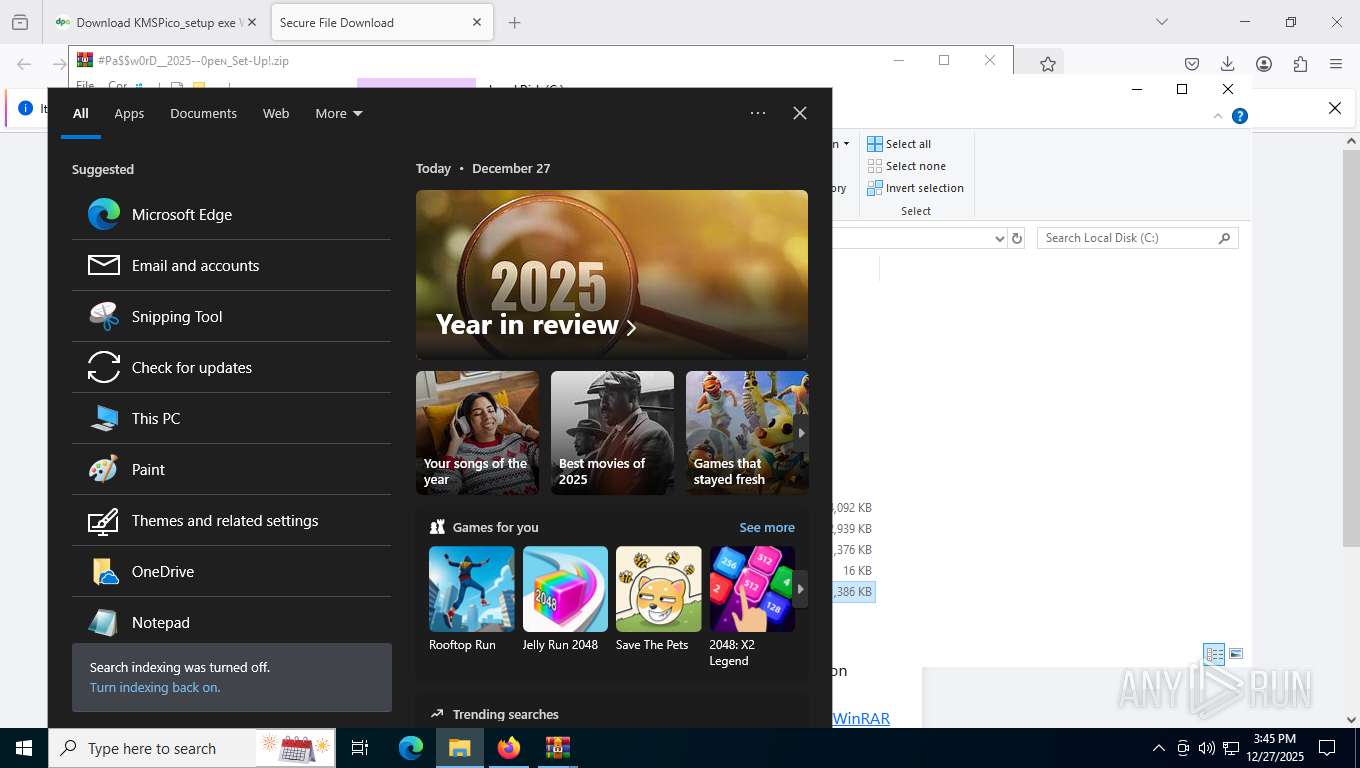This screenshot has width=1360, height=768.
Task: Launch Paint from suggested list
Action: click(231, 469)
